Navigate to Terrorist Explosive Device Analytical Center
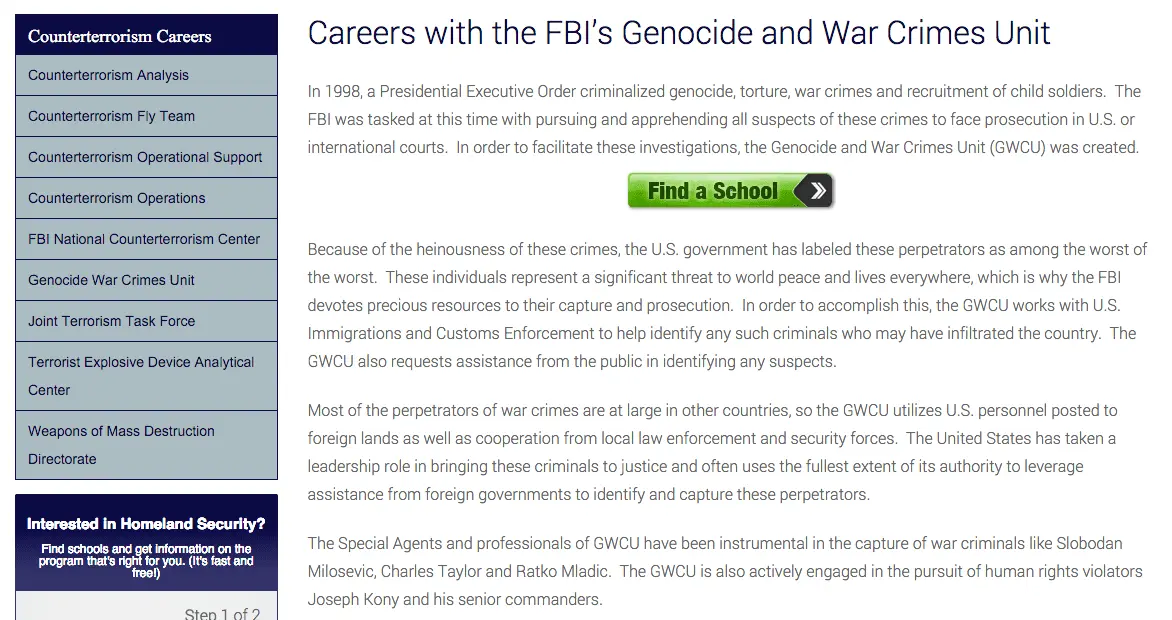Screen dimensions: 1172x620 coord(141,375)
